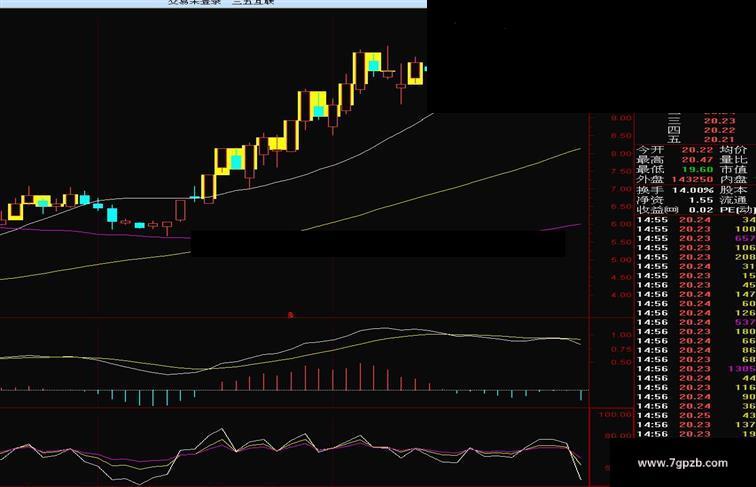Click the 0.75 MACD axis label
This screenshot has width=756, height=487.
[622, 349]
